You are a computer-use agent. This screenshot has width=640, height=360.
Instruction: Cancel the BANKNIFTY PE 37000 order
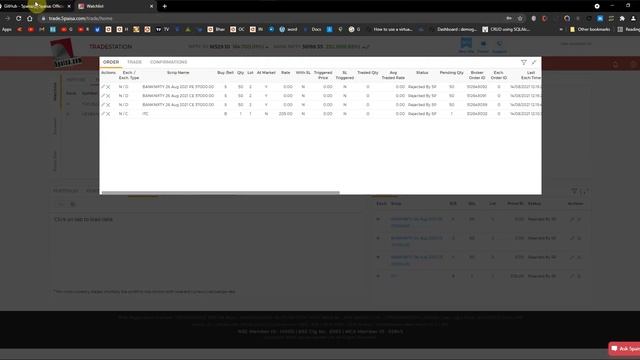[108, 87]
